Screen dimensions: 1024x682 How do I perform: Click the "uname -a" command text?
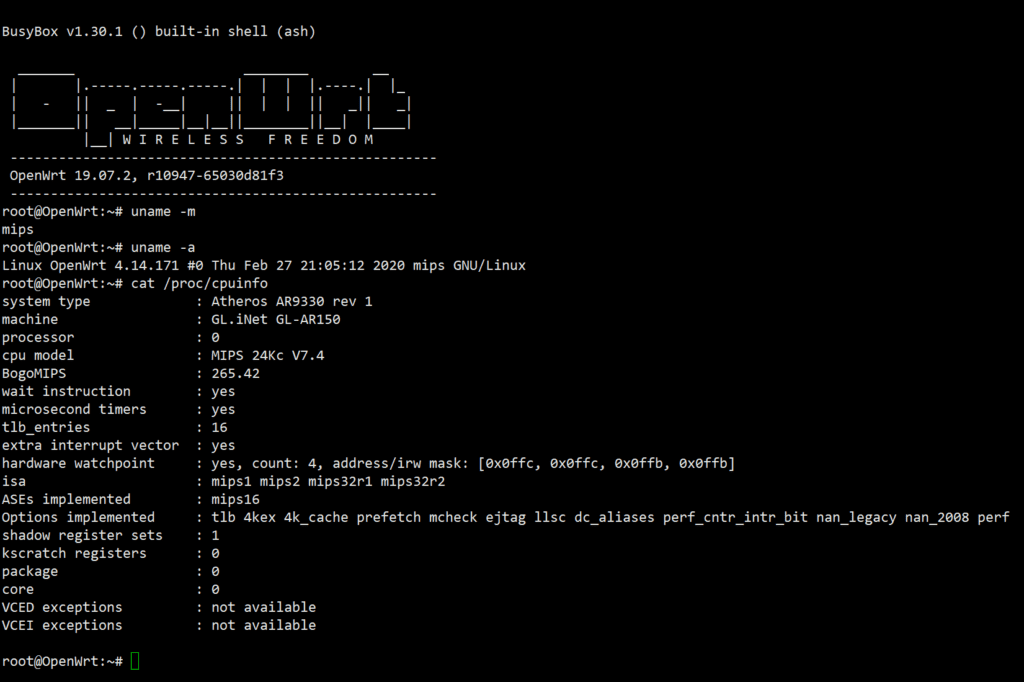[163, 247]
